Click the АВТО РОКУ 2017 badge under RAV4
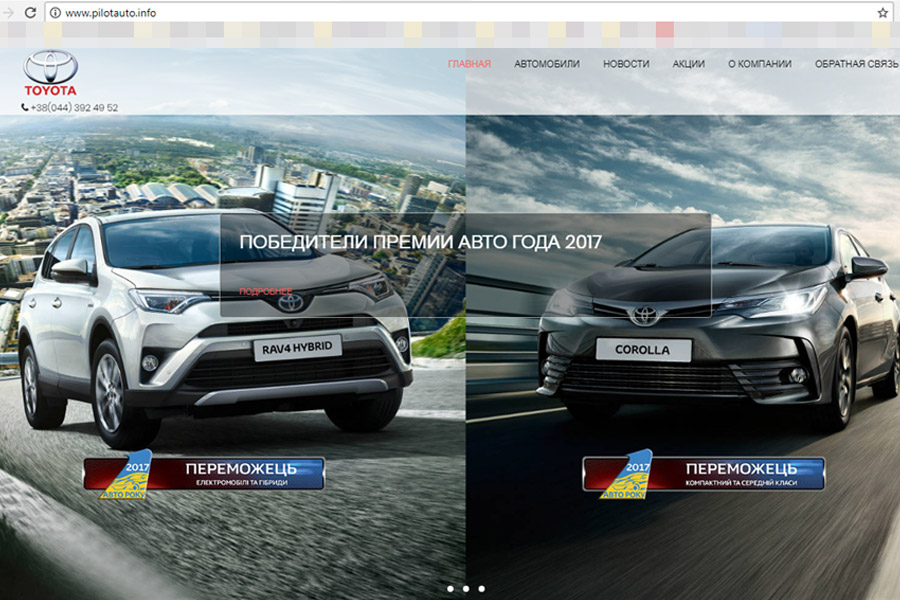 [x=129, y=475]
